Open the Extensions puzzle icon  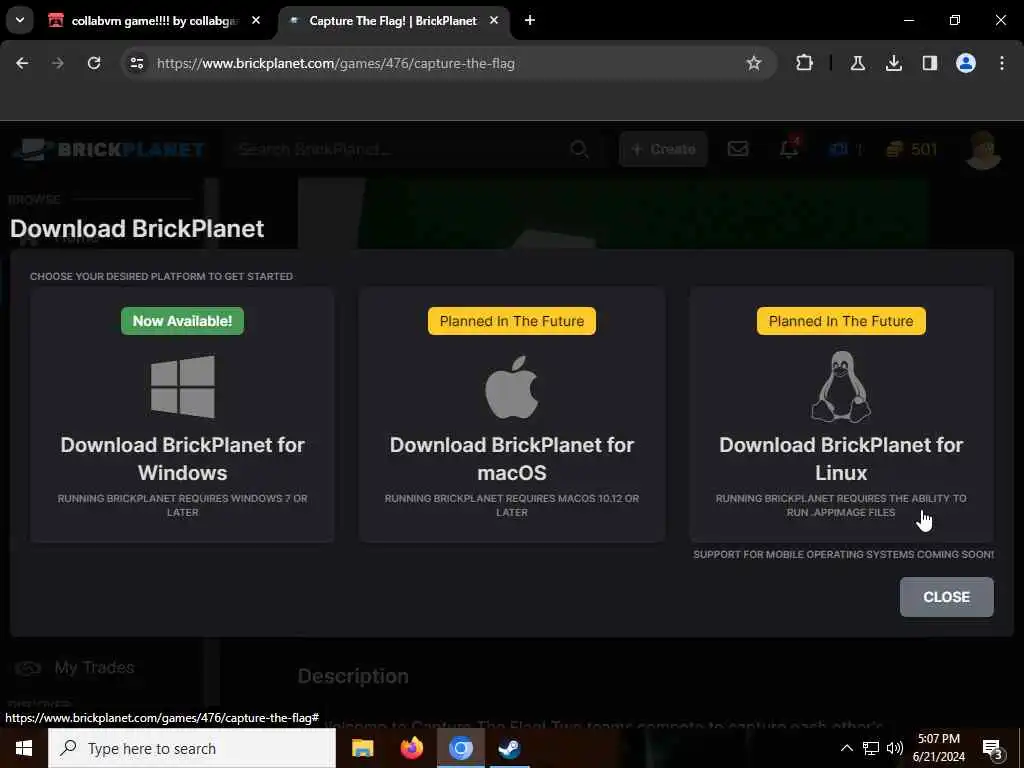(805, 63)
